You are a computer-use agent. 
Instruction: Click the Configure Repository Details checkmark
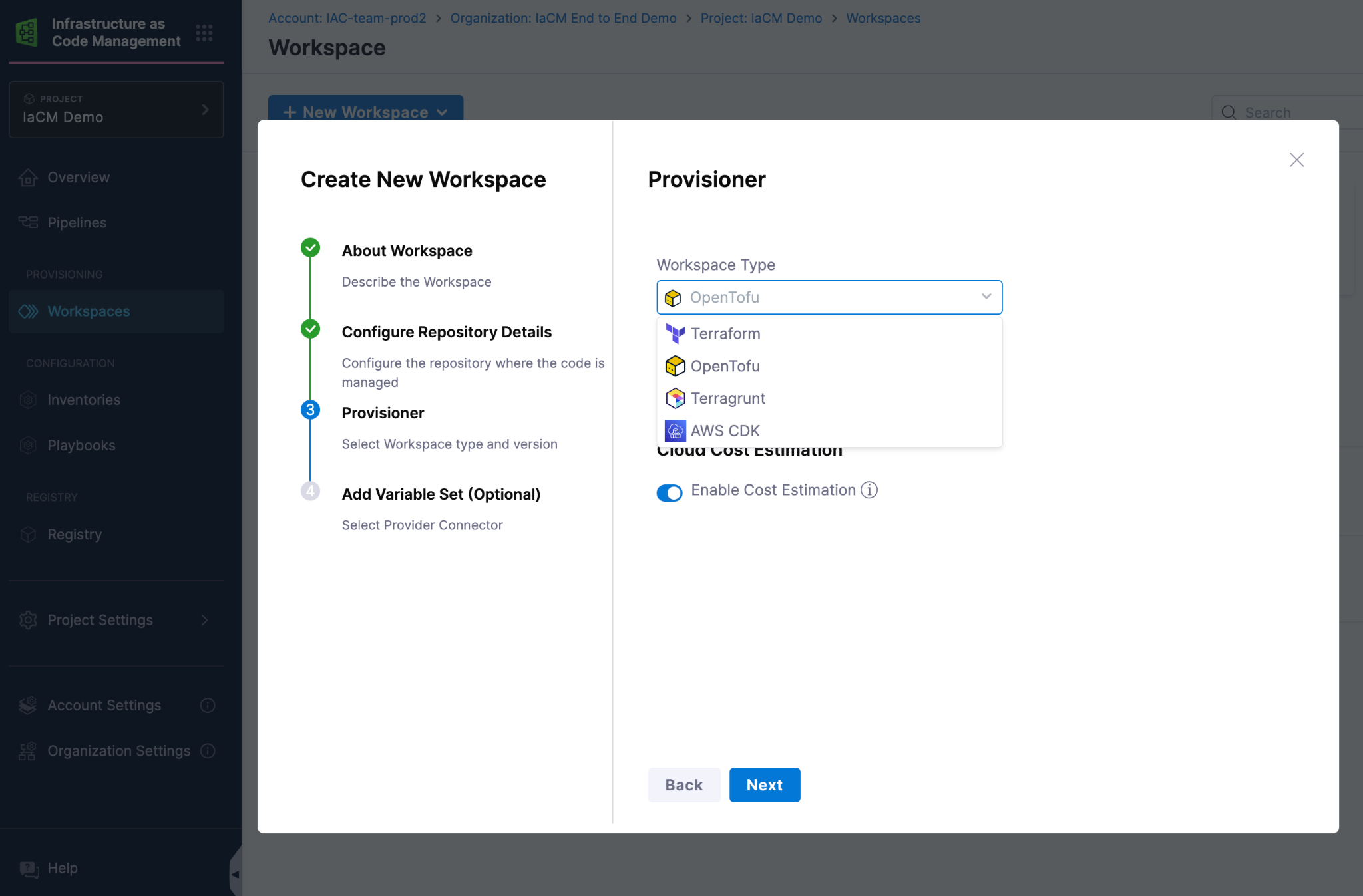pyautogui.click(x=310, y=329)
